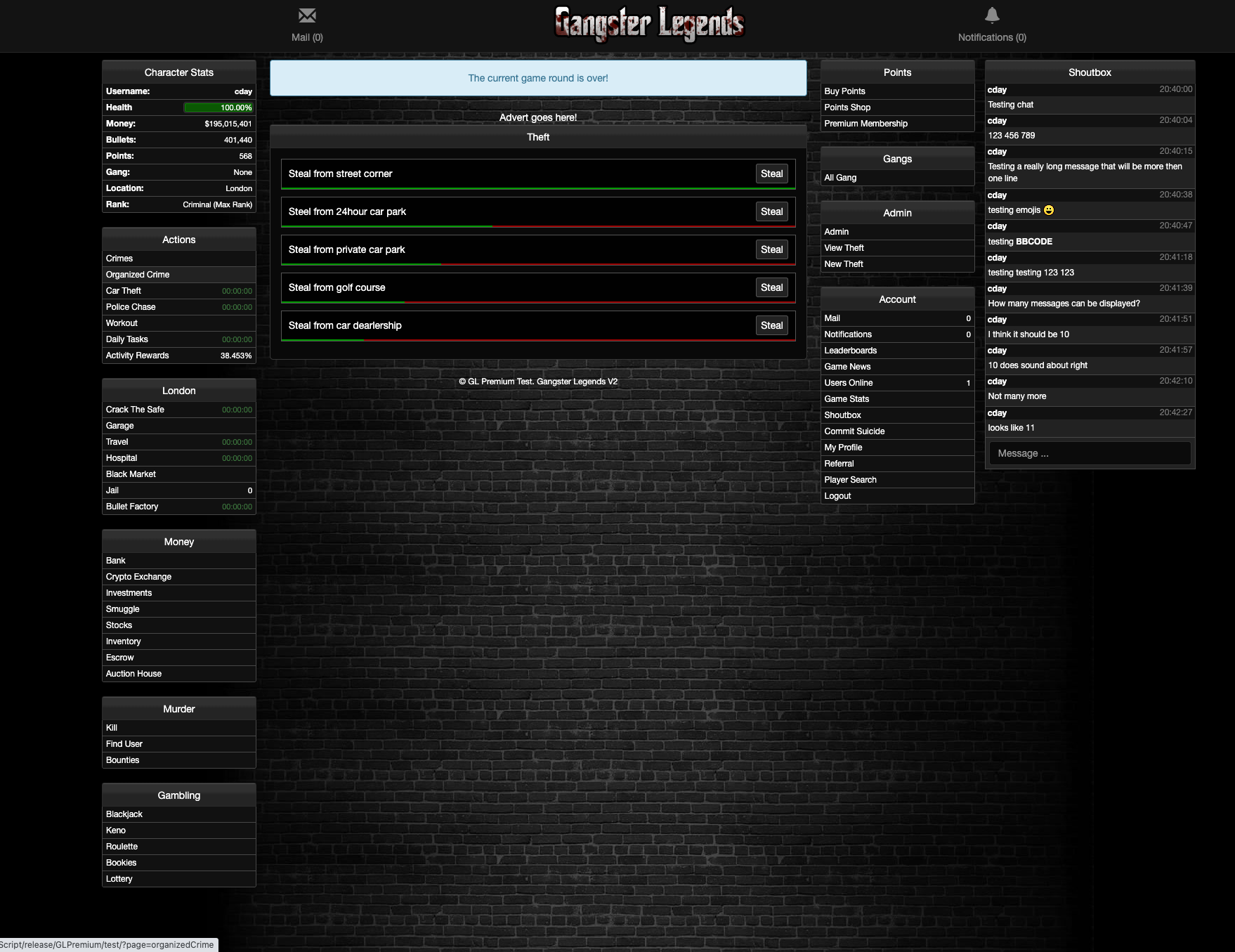This screenshot has height=952, width=1235.
Task: Type in the Shoutbox message field
Action: 1090,453
